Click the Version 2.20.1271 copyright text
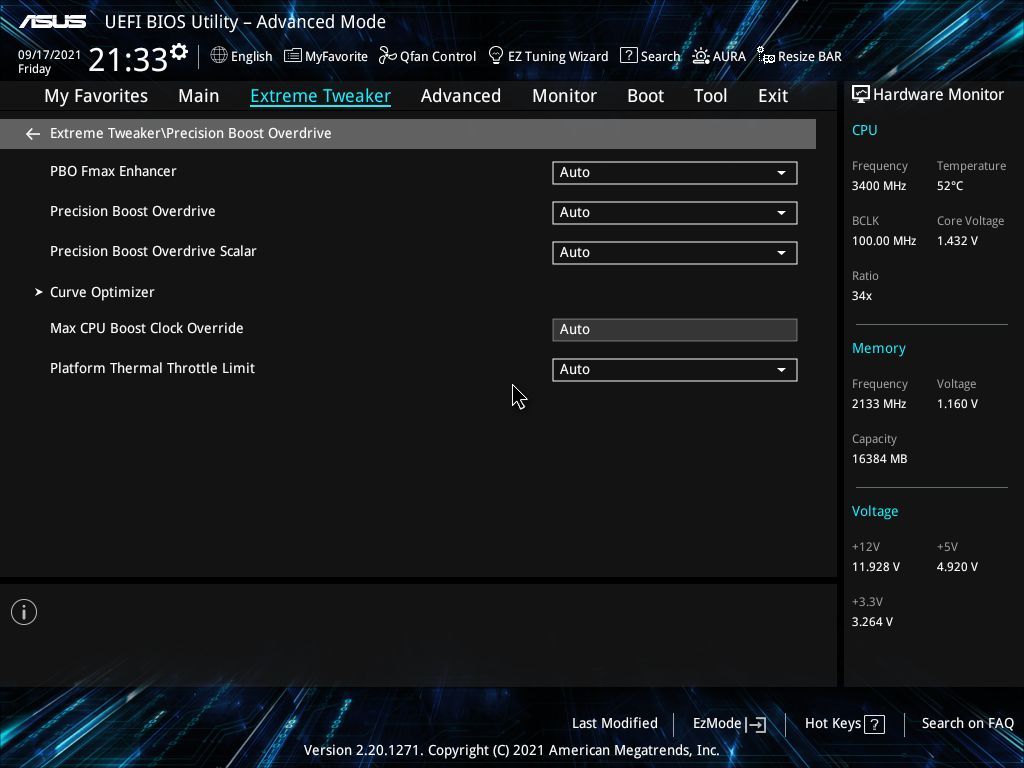The width and height of the screenshot is (1024, 768). point(511,750)
